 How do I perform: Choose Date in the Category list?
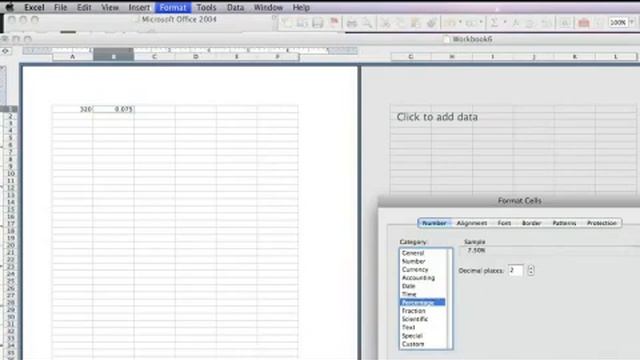[423, 286]
